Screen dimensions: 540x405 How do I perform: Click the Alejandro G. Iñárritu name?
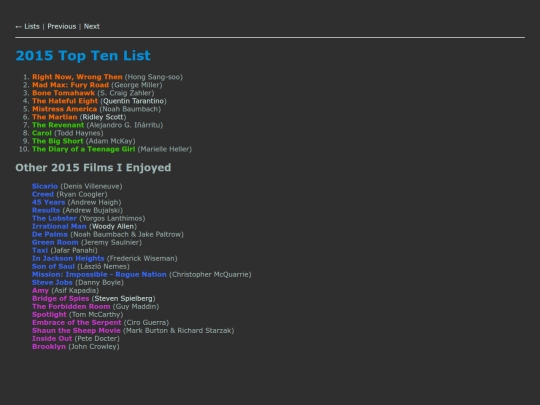pos(125,125)
